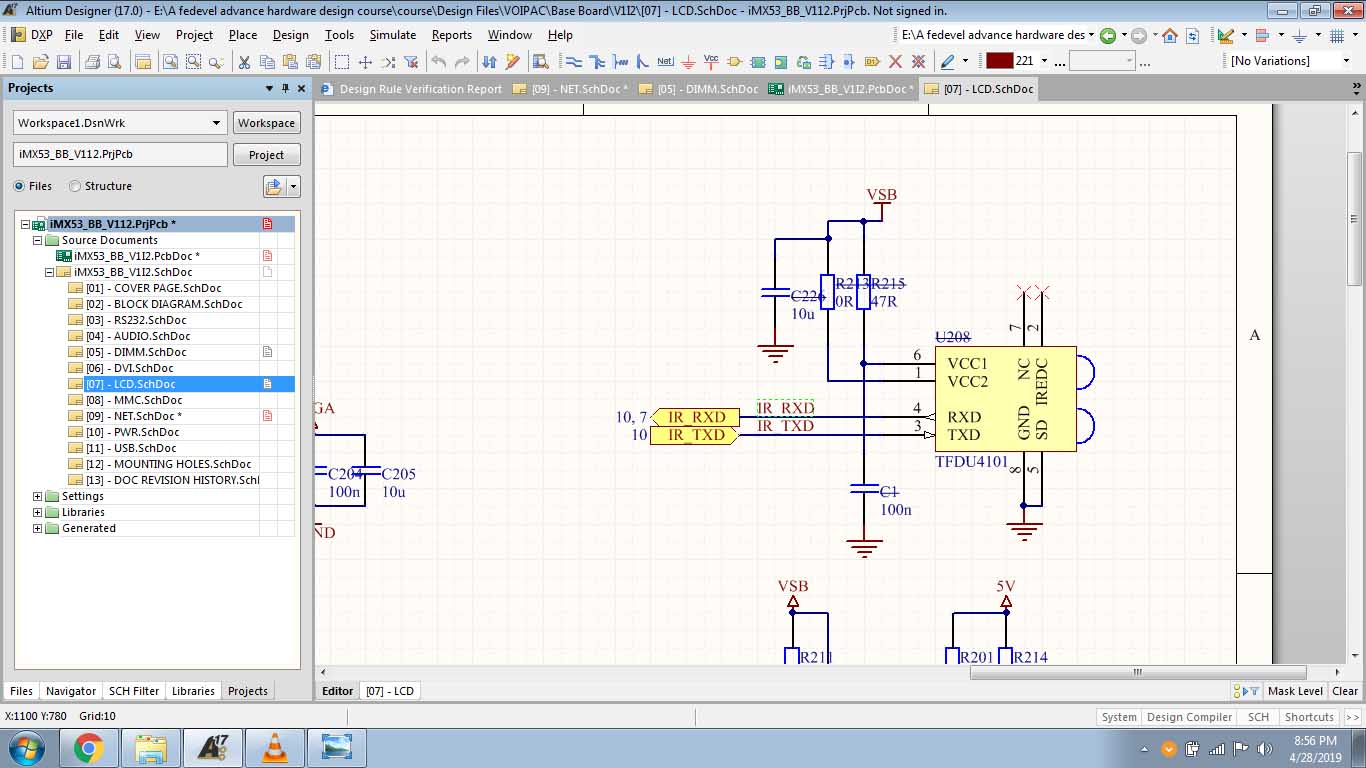Image resolution: width=1366 pixels, height=768 pixels.
Task: Click the Save document toolbar icon
Action: pos(64,62)
